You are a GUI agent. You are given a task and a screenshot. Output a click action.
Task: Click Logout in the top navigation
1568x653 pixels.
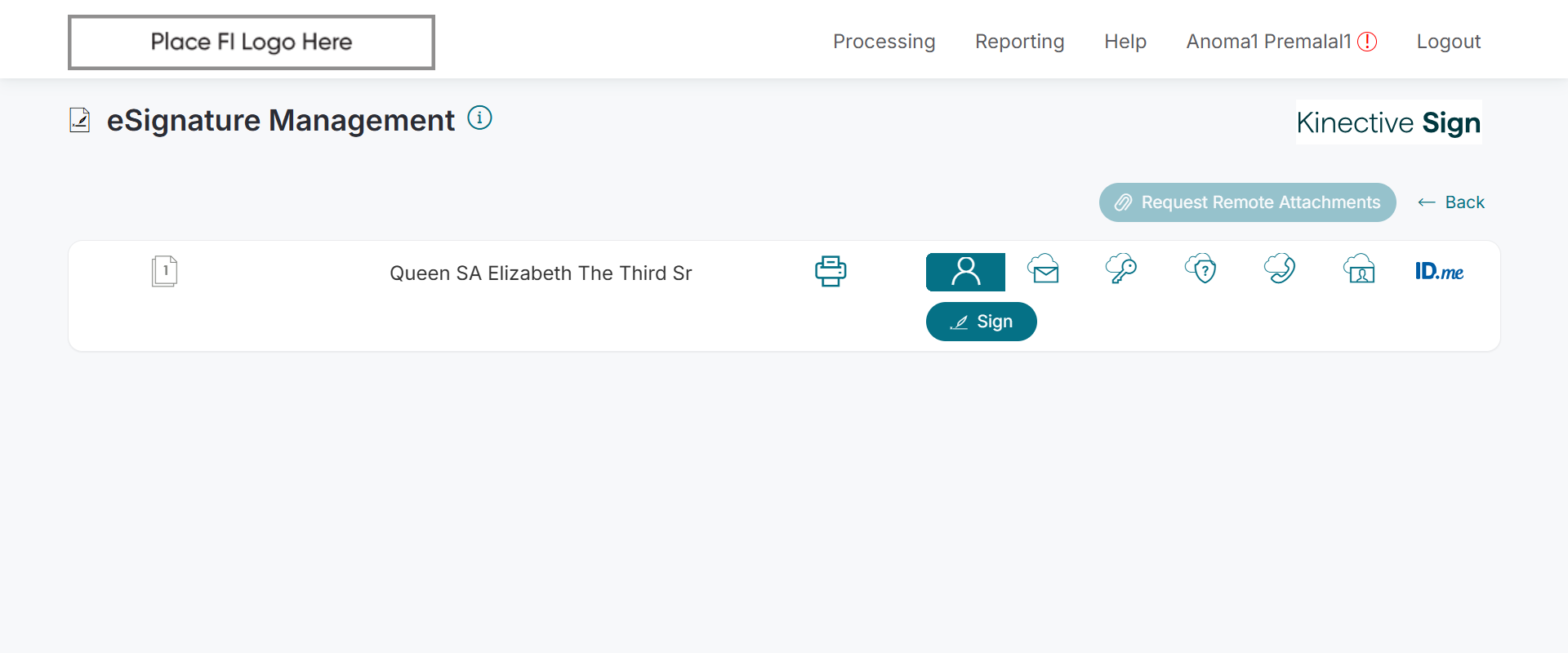1448,42
